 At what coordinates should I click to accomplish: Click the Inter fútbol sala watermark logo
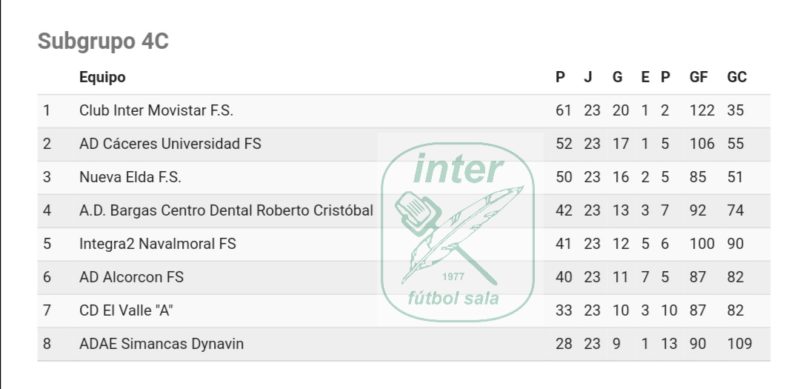458,231
